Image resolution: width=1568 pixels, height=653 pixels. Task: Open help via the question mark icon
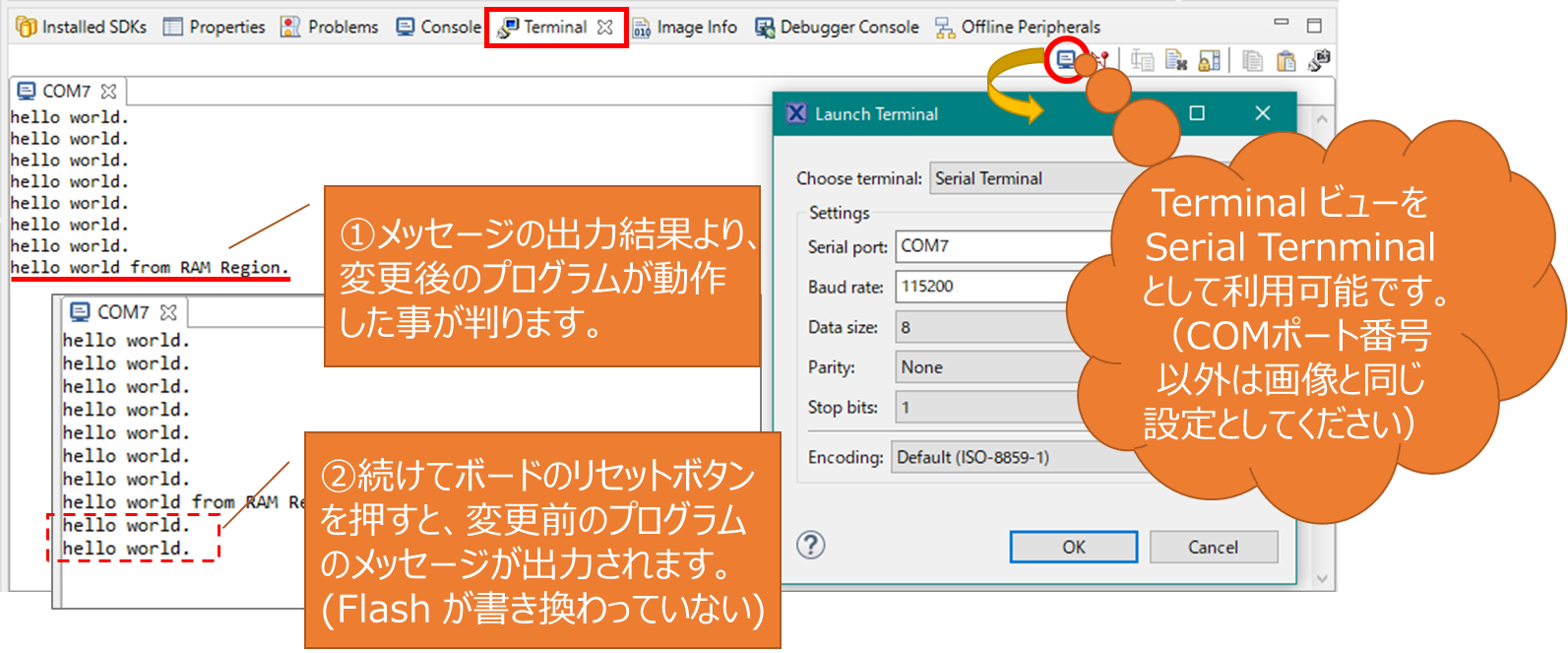[810, 545]
